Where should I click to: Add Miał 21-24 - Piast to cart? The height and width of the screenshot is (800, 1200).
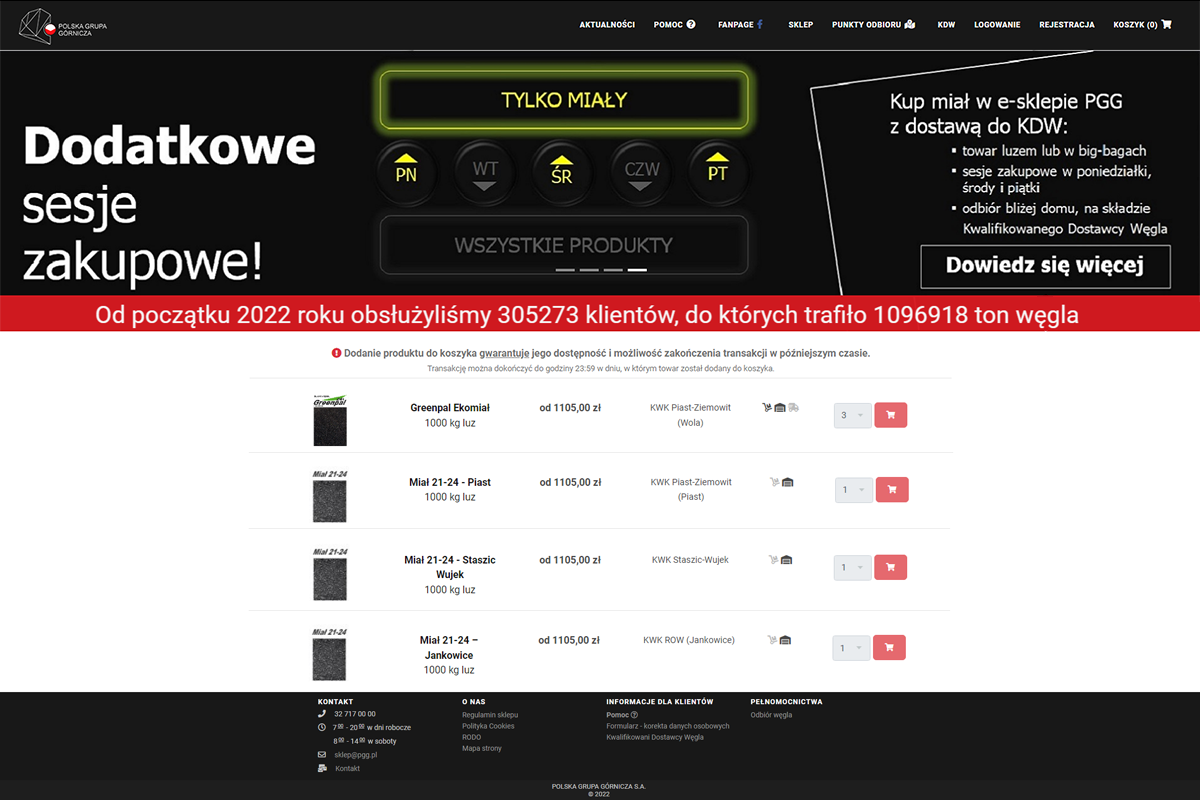[892, 490]
